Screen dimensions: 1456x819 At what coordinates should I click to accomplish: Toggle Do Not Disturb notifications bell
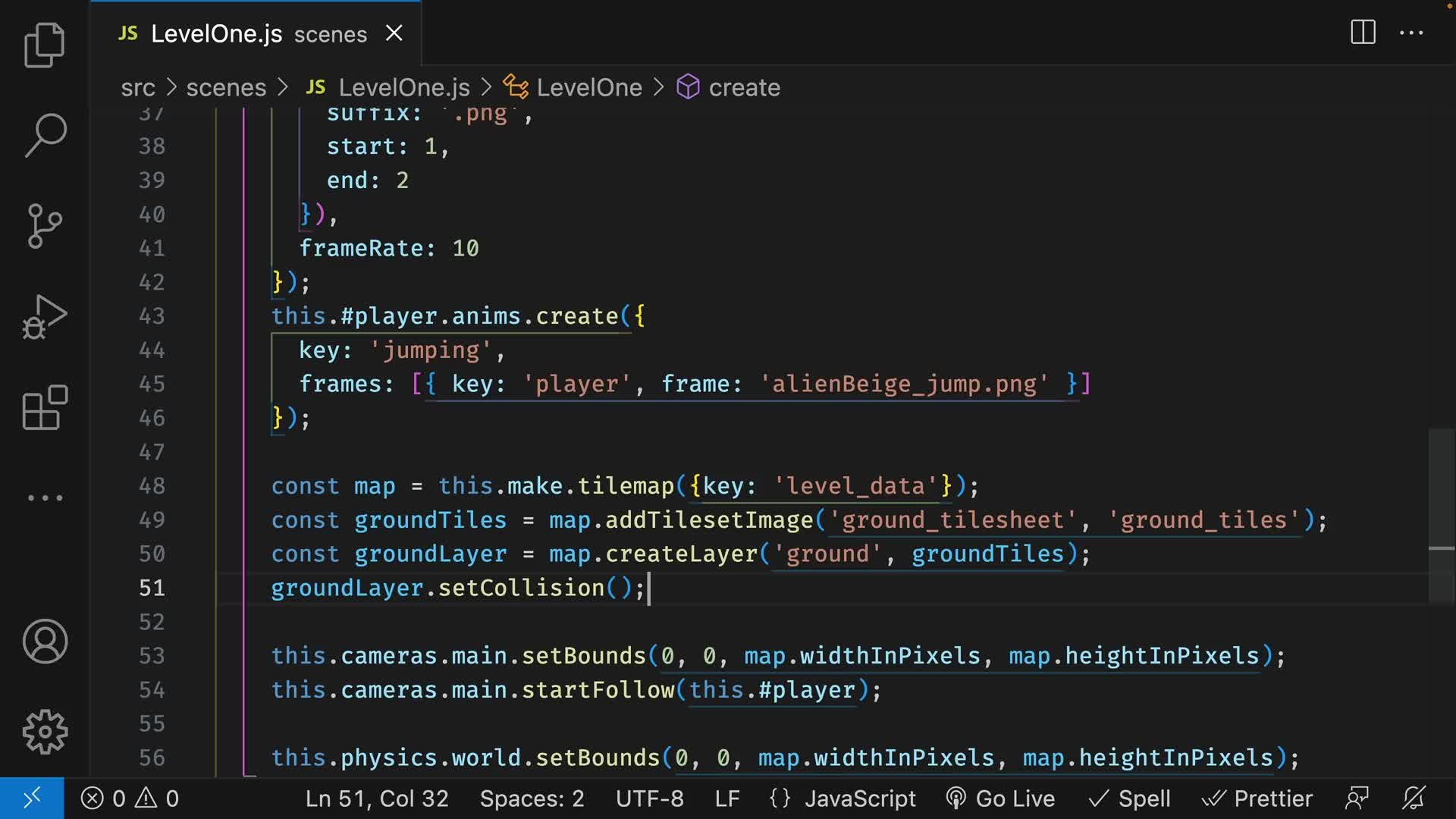1414,798
